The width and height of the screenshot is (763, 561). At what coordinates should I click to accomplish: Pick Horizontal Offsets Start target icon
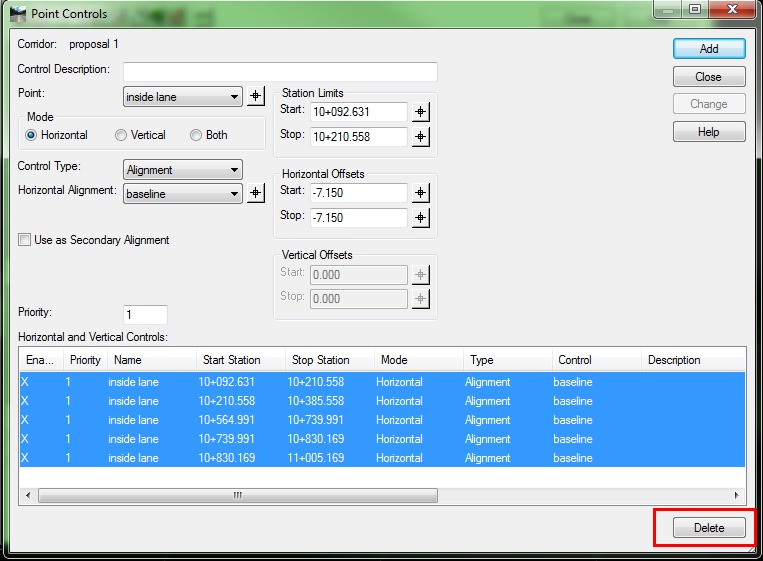tap(420, 193)
